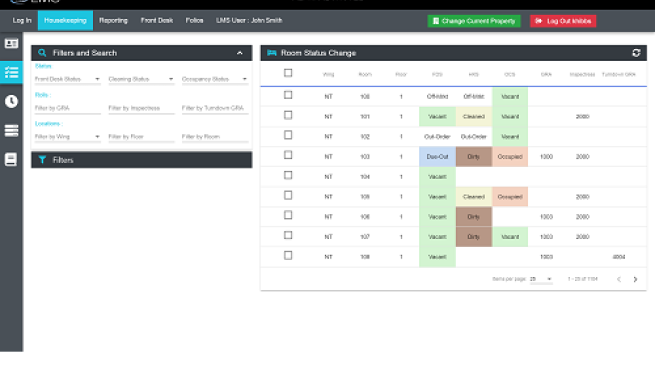
Task: Click the Filter by Room field
Action: tap(215, 137)
